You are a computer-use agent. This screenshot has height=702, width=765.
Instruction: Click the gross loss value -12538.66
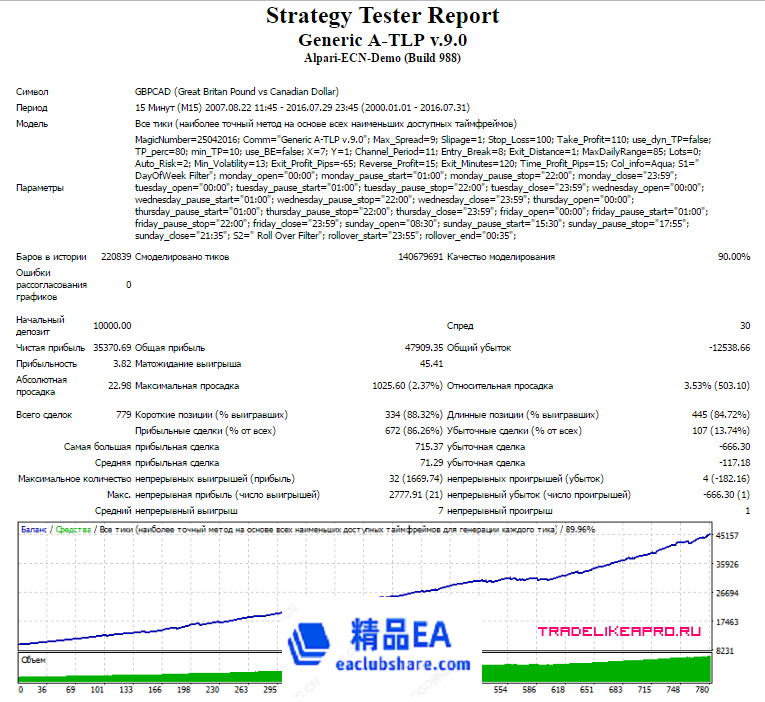[729, 348]
